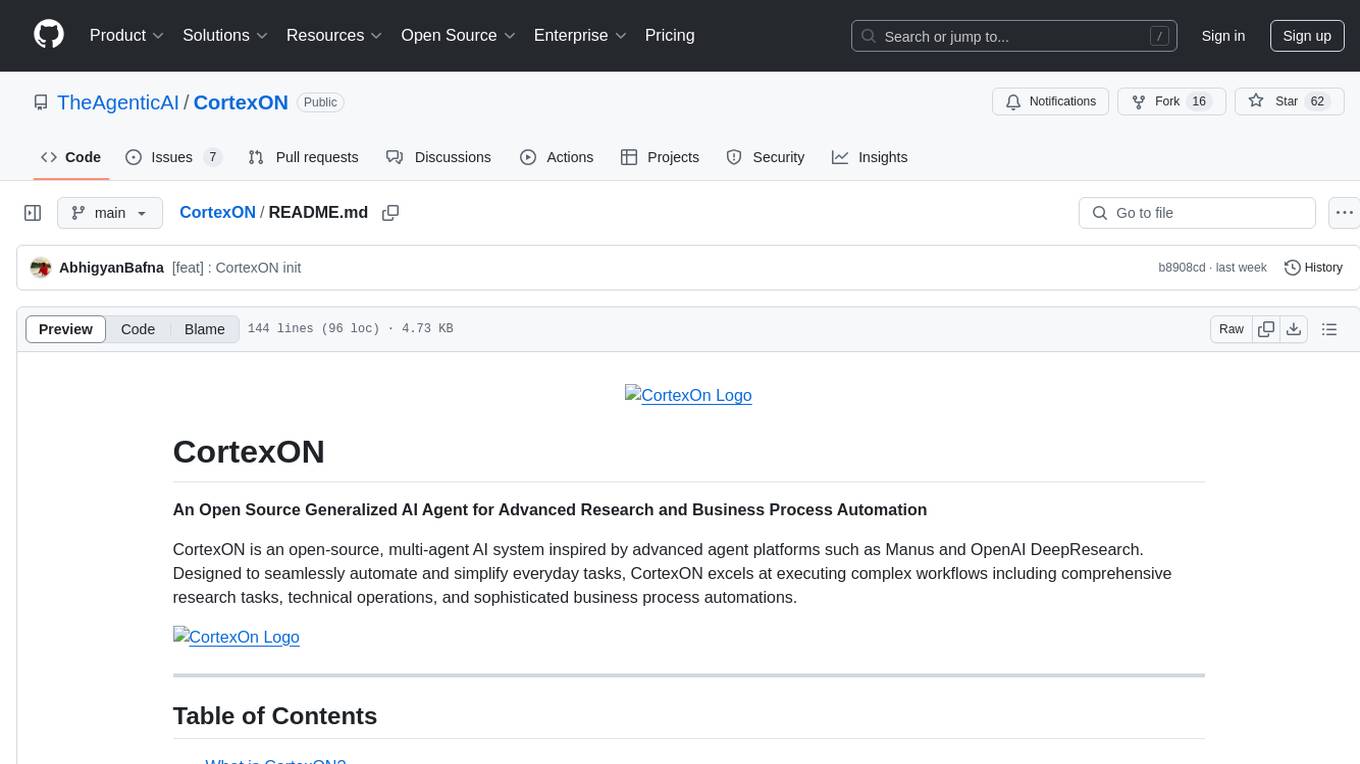Open the GitHub home logo
1360x764 pixels.
click(49, 35)
